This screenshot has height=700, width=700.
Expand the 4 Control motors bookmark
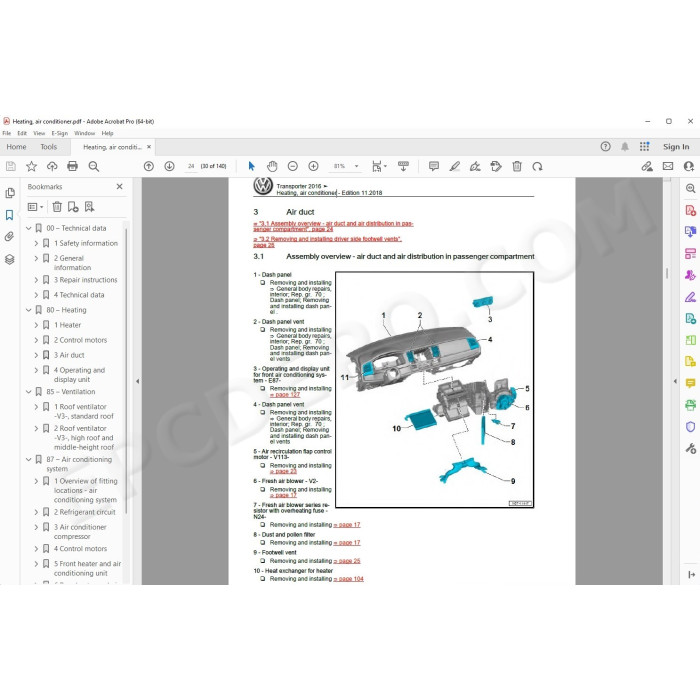pyautogui.click(x=36, y=549)
